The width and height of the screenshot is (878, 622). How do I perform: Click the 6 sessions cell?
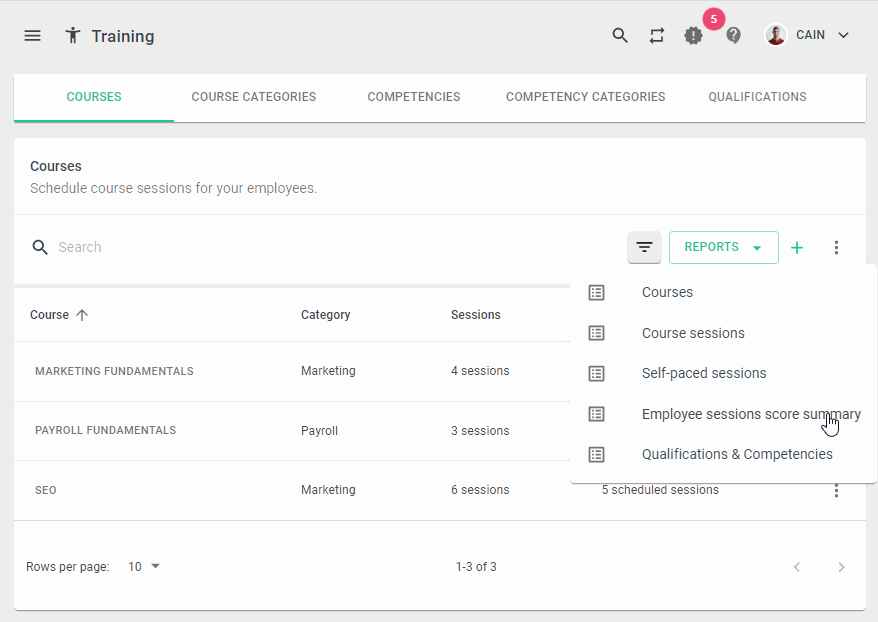point(480,490)
